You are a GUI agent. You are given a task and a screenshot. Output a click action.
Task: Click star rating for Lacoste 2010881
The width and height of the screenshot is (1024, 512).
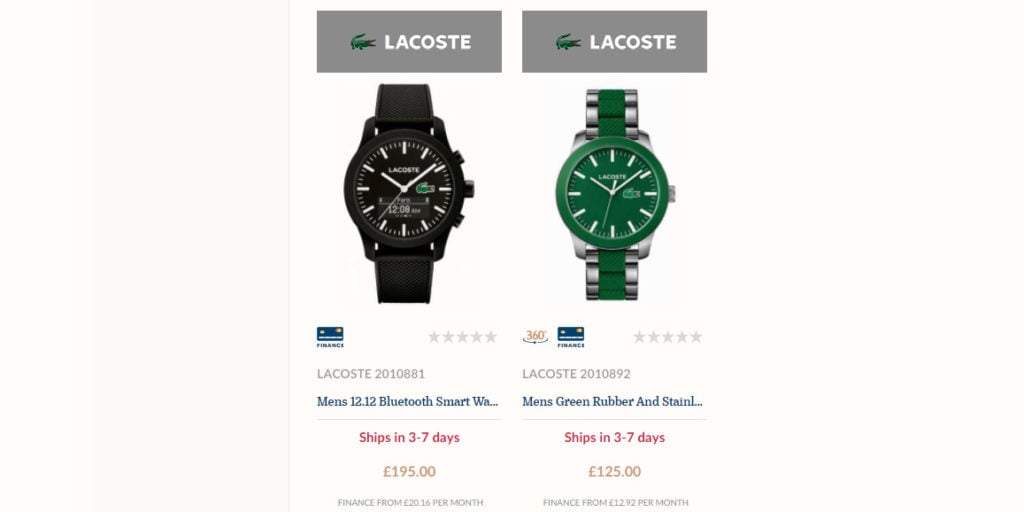tap(462, 337)
